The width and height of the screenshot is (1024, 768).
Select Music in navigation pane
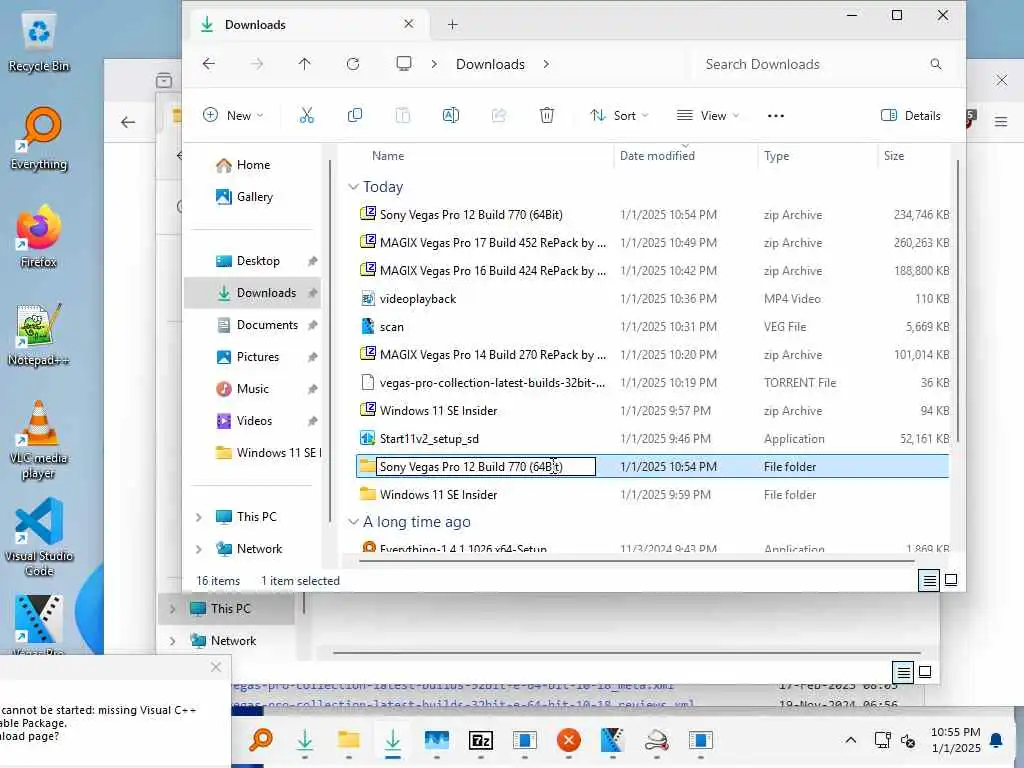pyautogui.click(x=253, y=389)
